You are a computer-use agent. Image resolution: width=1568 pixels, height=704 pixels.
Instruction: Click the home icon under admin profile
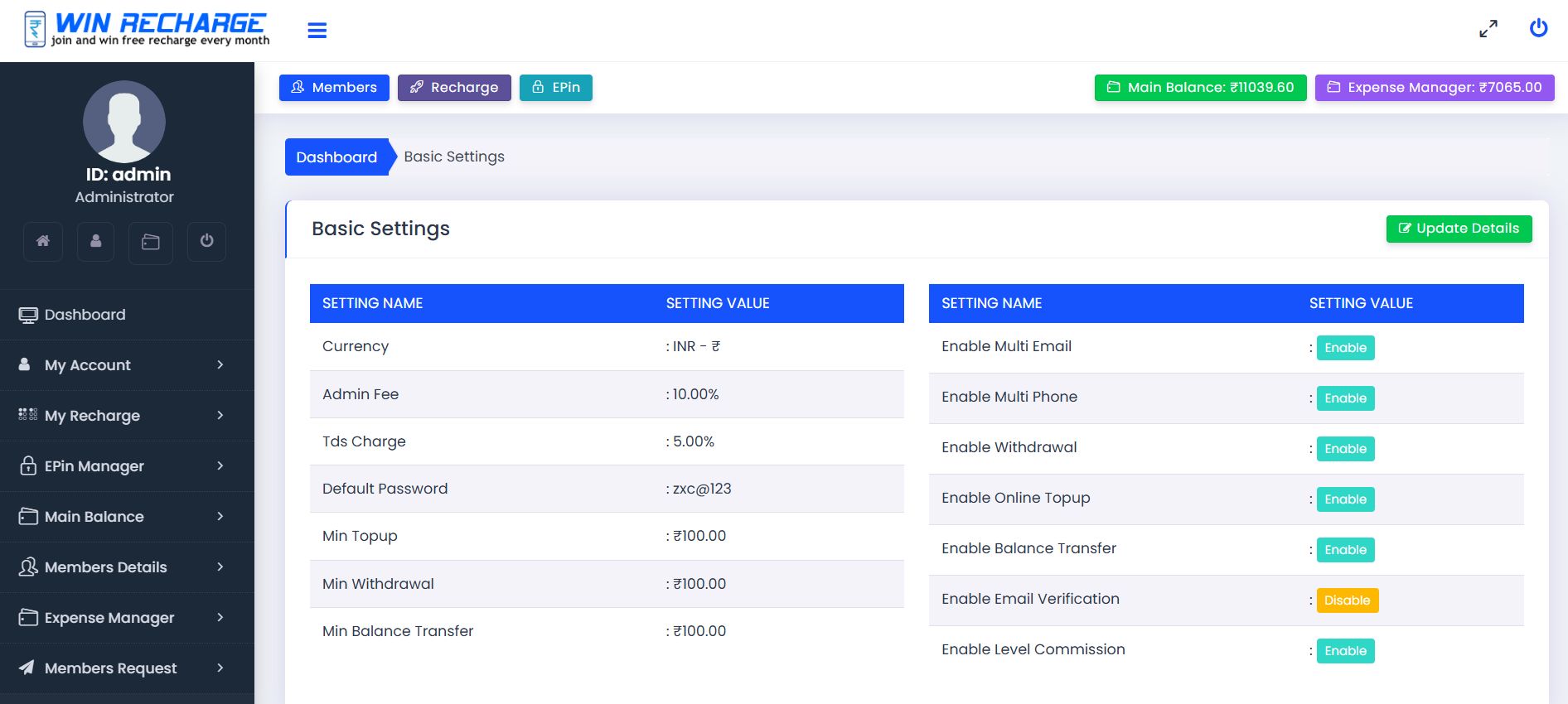[43, 241]
